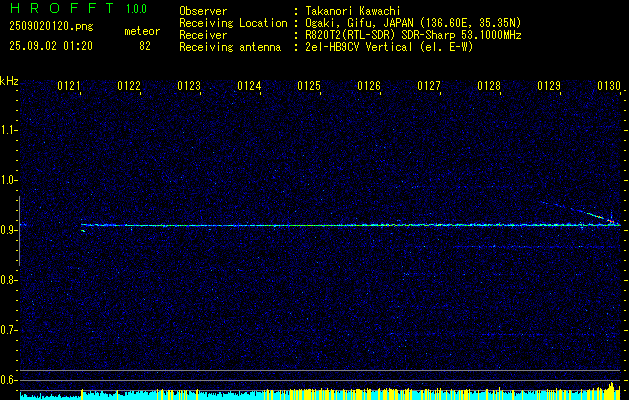Click the 0121 time marker
The width and height of the screenshot is (629, 400).
point(69,85)
